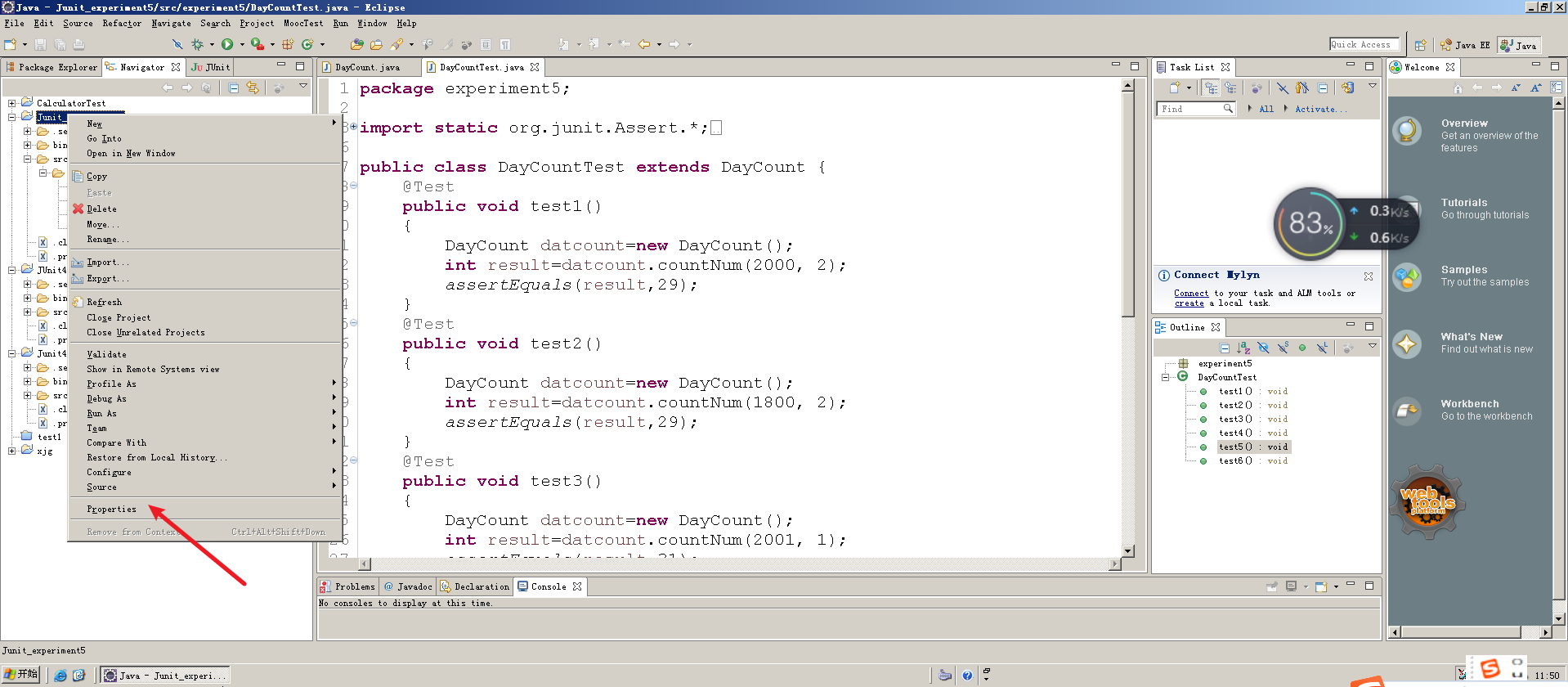1568x687 pixels.
Task: Click Synchronize Changed in the Task List toolbar
Action: coord(1347,88)
